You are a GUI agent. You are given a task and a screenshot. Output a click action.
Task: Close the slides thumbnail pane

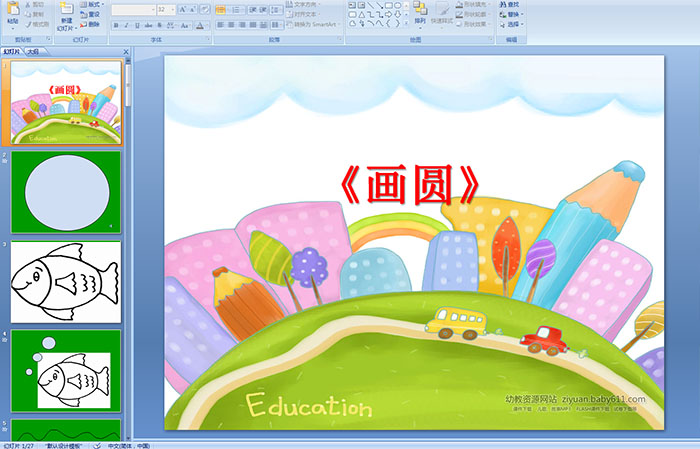click(126, 52)
